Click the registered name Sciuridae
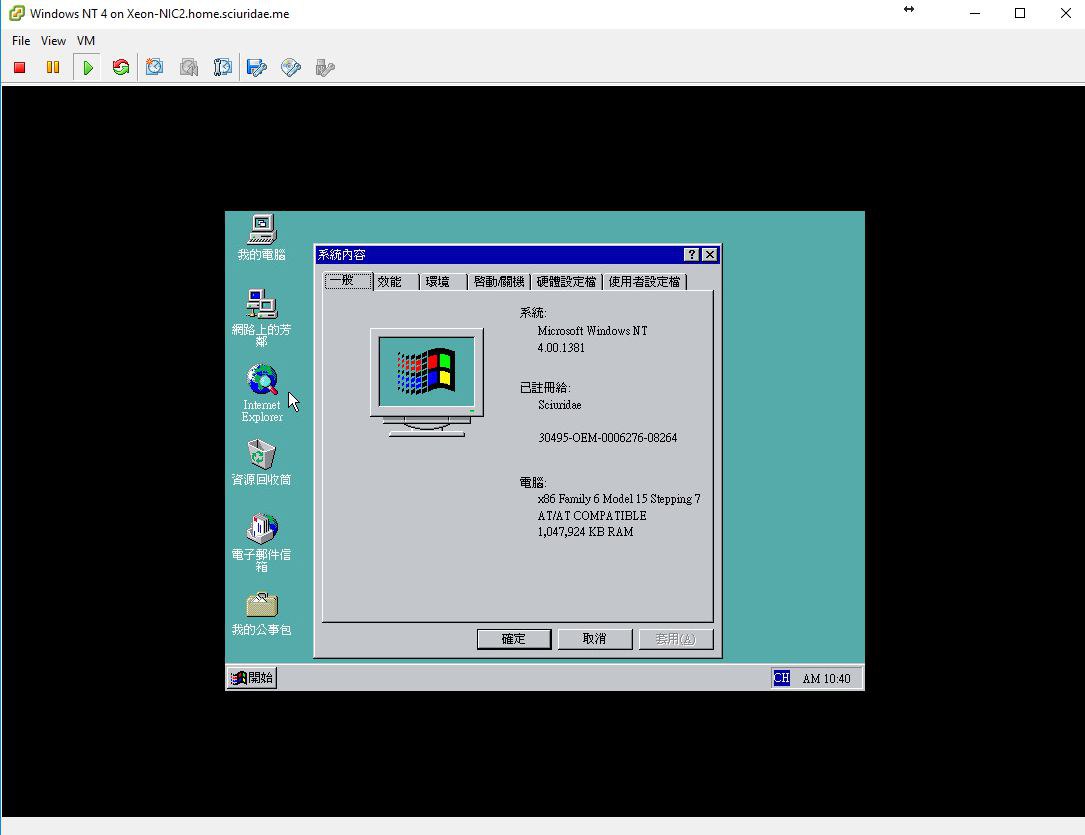The image size is (1085, 835). (560, 405)
